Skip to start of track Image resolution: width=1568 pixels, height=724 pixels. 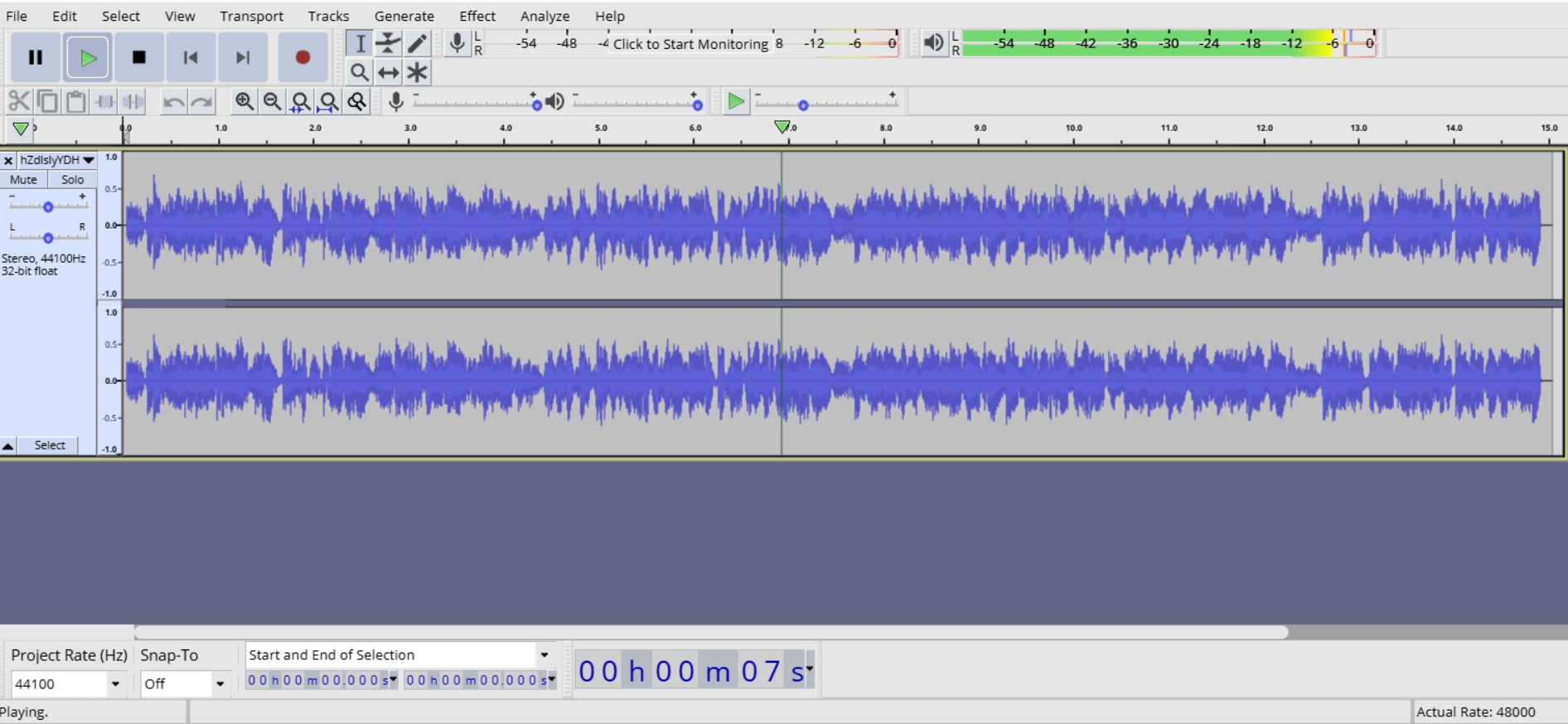[x=191, y=57]
